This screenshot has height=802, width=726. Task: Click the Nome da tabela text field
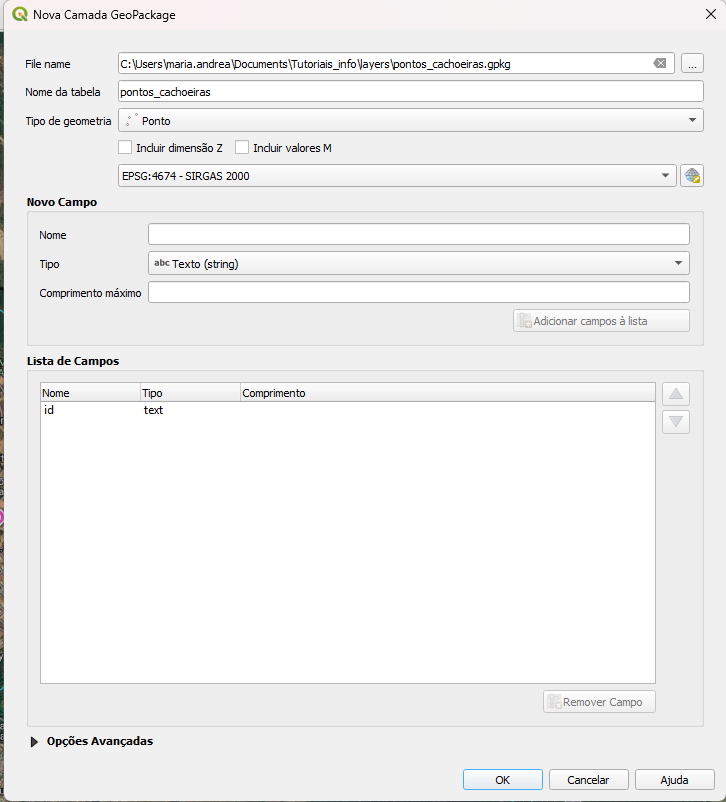pyautogui.click(x=410, y=91)
